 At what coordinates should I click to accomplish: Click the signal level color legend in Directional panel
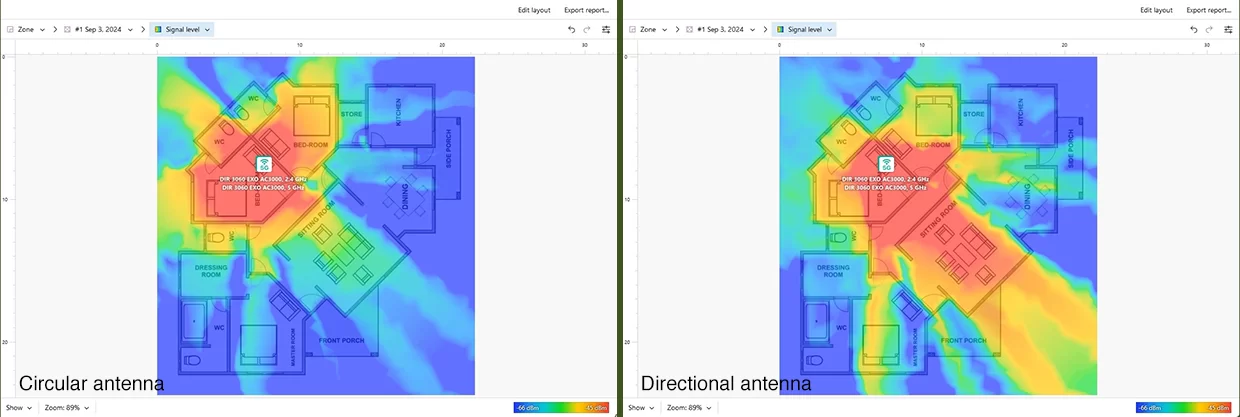(1184, 408)
